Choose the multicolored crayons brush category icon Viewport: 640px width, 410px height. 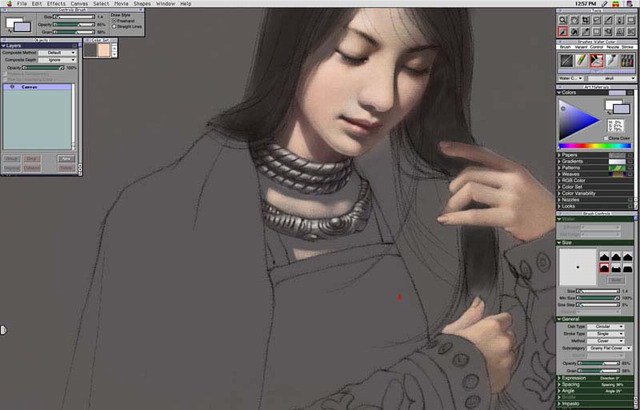[x=627, y=61]
